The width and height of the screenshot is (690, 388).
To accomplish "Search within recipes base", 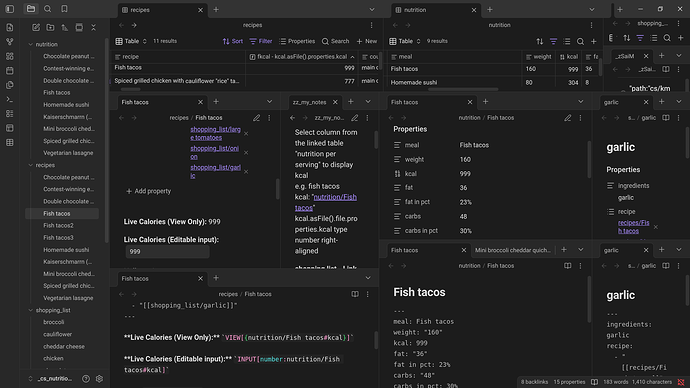I will [x=335, y=41].
